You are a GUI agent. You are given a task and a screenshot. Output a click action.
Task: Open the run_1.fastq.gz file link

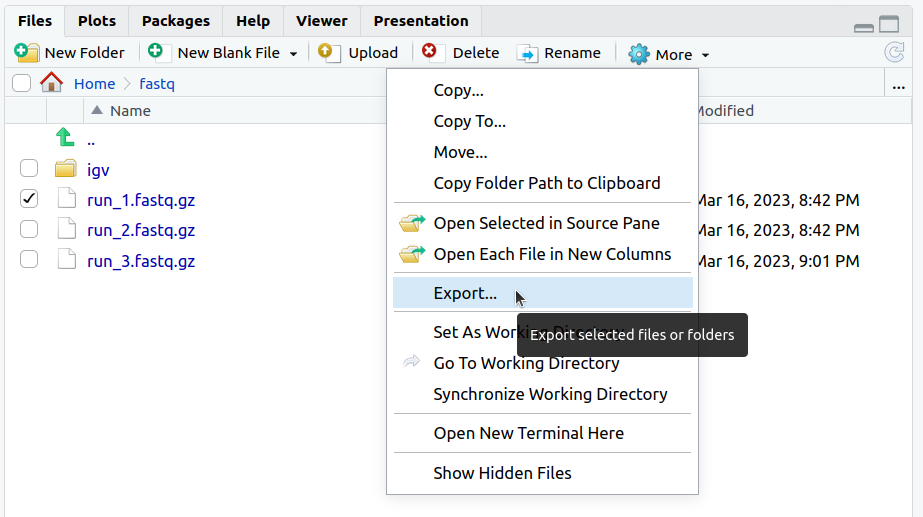141,200
